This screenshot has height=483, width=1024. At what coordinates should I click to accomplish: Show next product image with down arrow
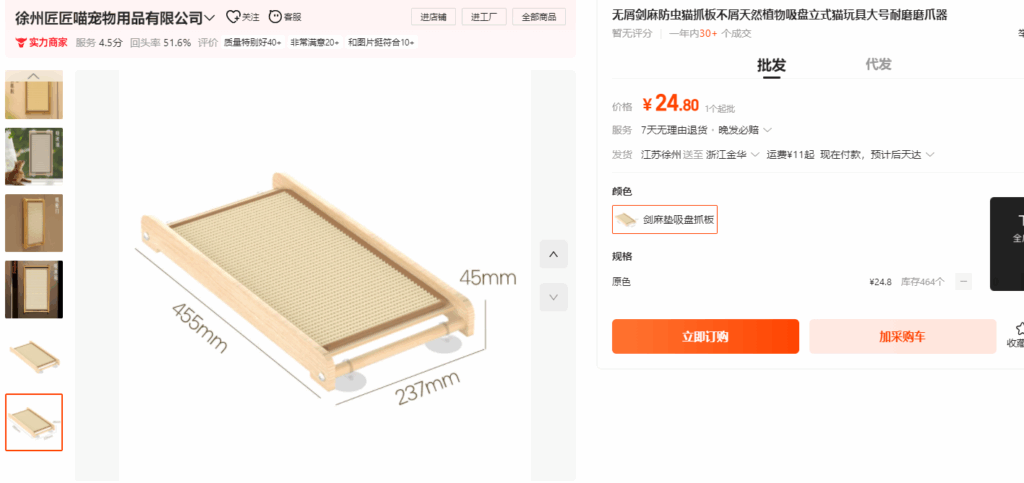(x=554, y=297)
